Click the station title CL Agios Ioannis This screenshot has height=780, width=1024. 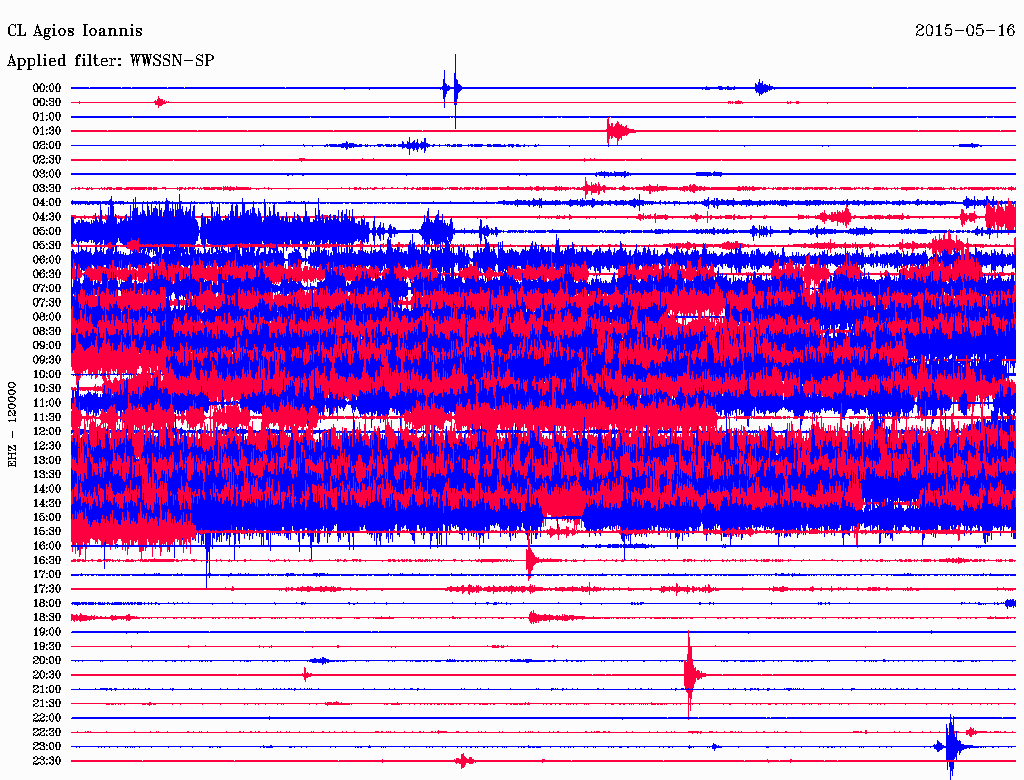pos(75,31)
